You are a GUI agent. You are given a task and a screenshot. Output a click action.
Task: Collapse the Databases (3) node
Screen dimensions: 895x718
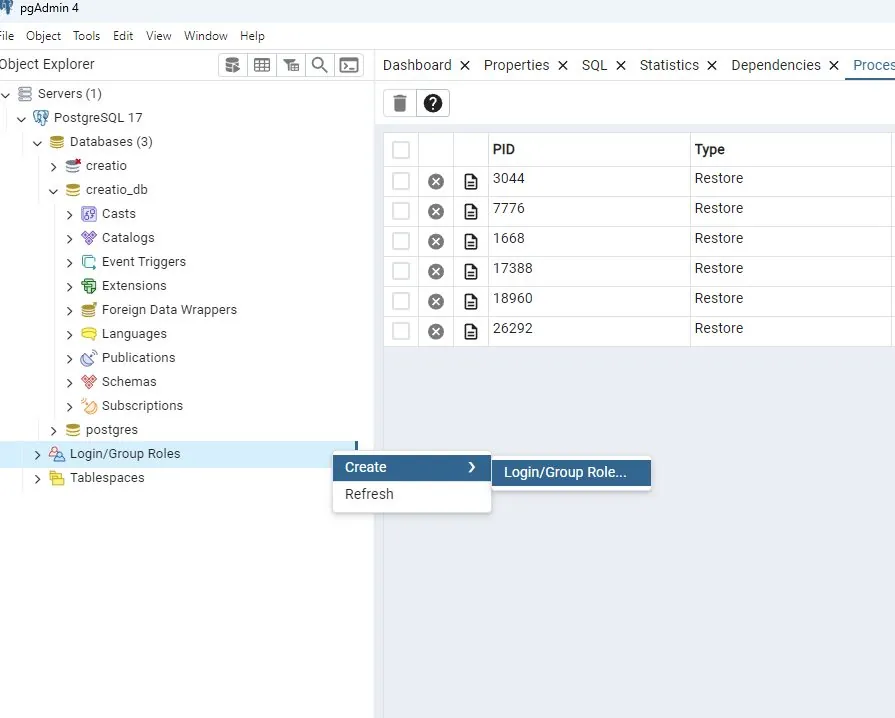(x=38, y=143)
